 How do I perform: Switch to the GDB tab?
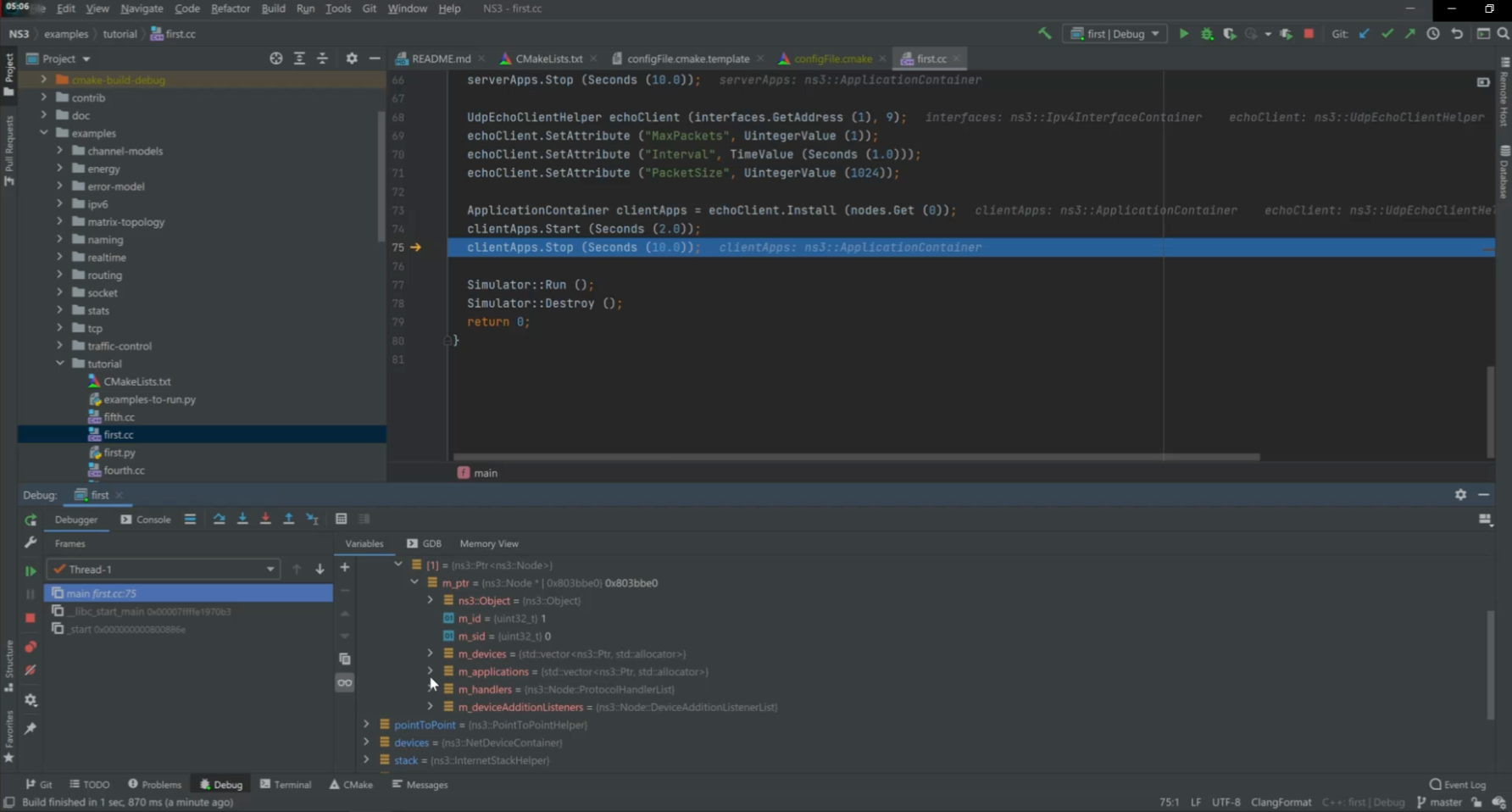[x=424, y=543]
